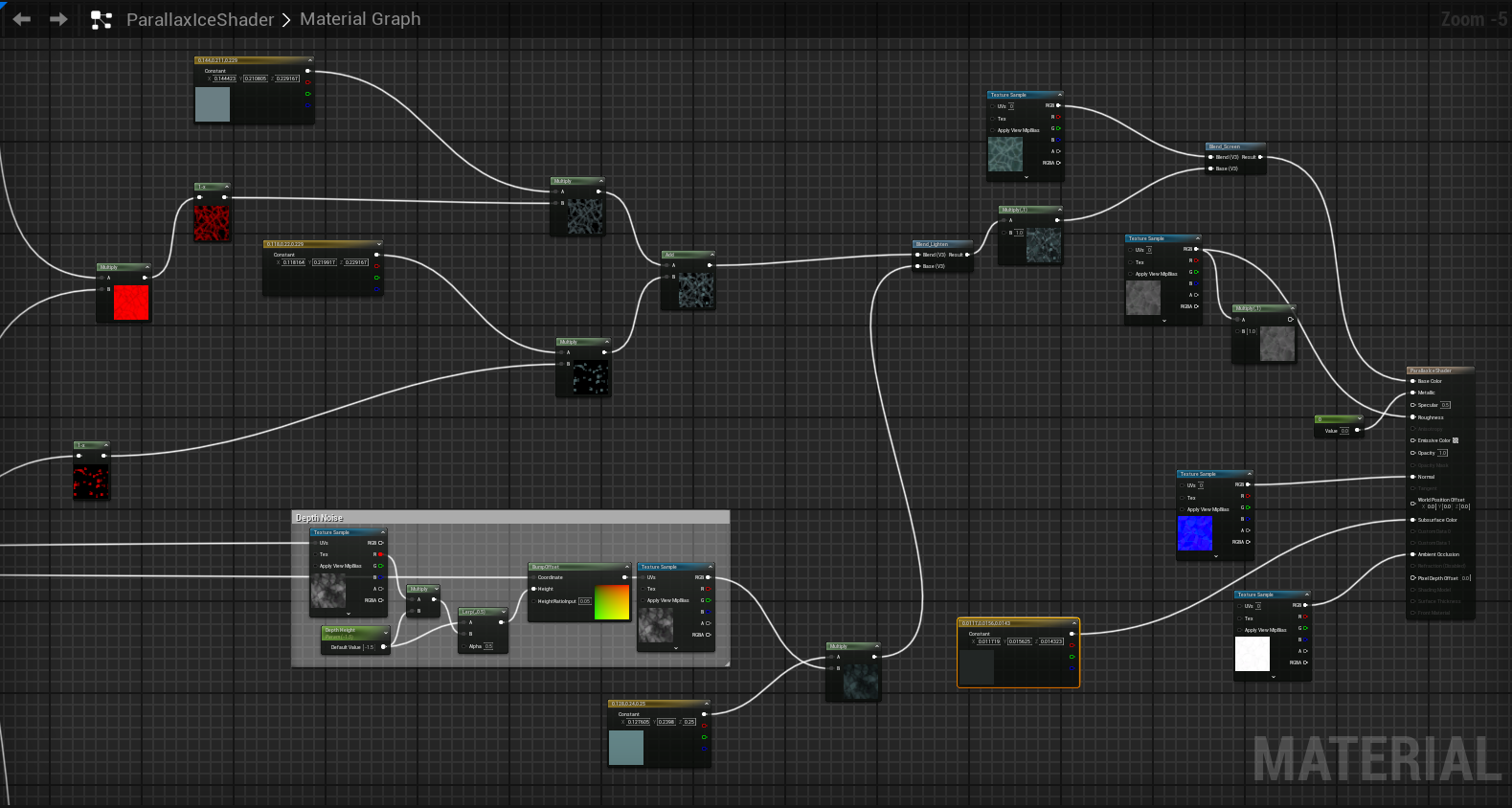Click the graph hierarchy icon beside ParallaxIceShader
Viewport: 1512px width, 808px height.
[101, 19]
